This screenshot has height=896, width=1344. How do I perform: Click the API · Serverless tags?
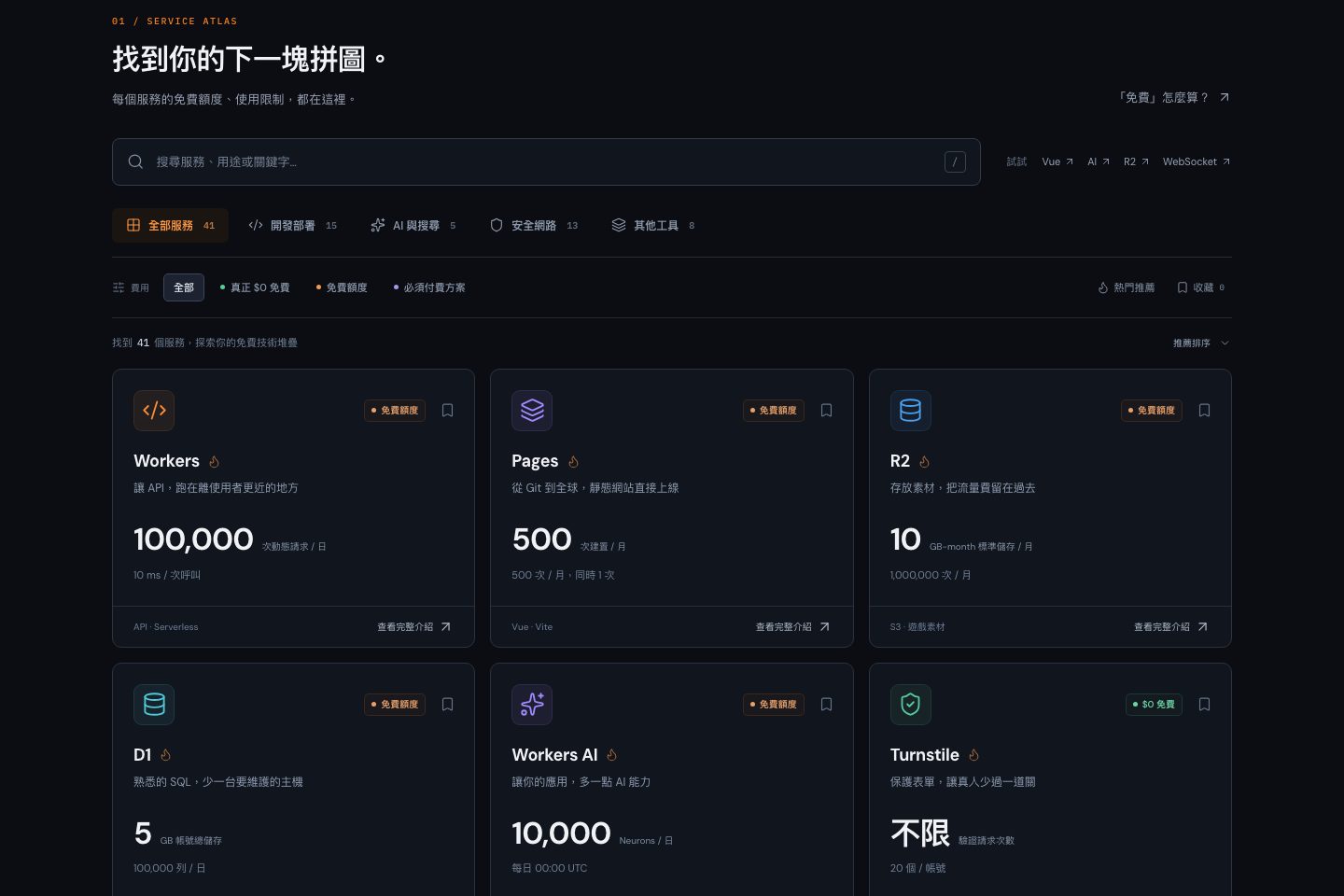pos(166,626)
